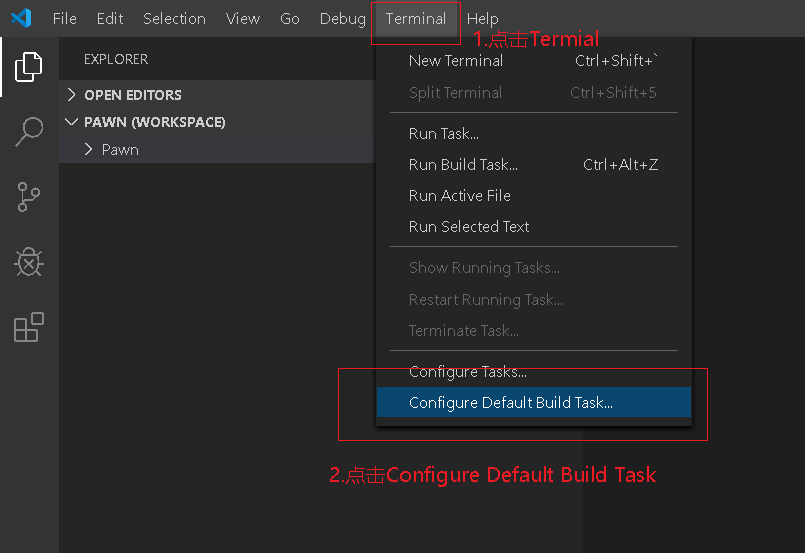Open the Terminal menu
This screenshot has width=805, height=553.
416,19
